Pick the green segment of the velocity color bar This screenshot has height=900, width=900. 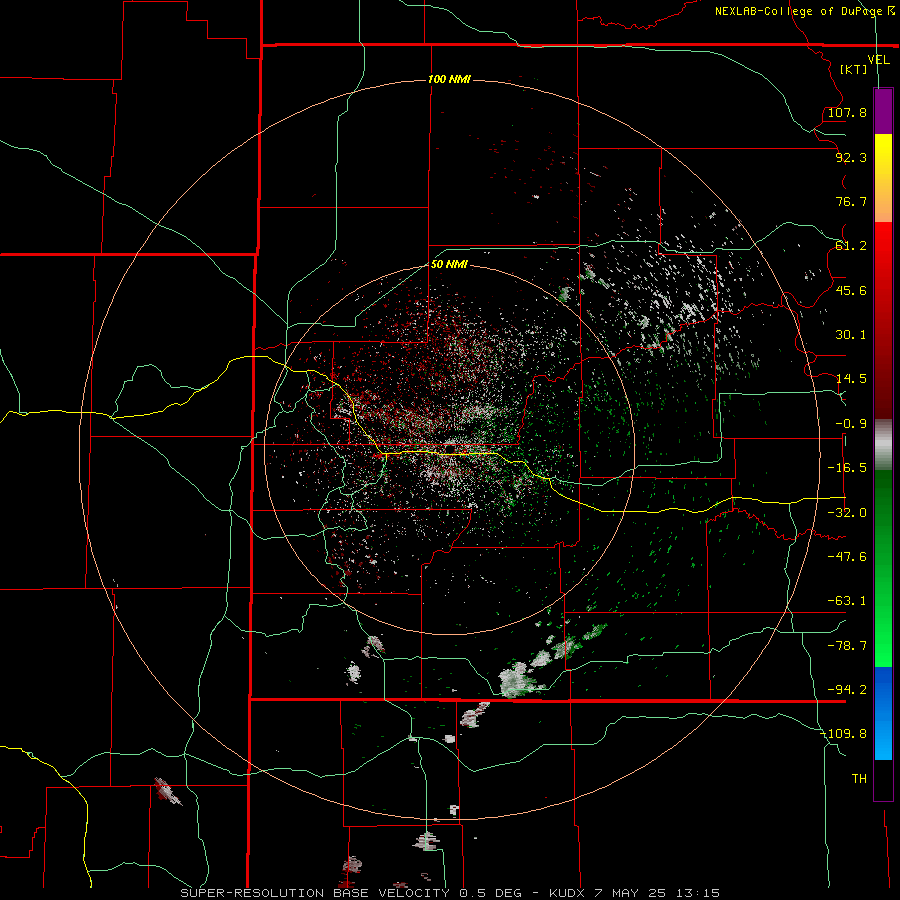coord(883,568)
